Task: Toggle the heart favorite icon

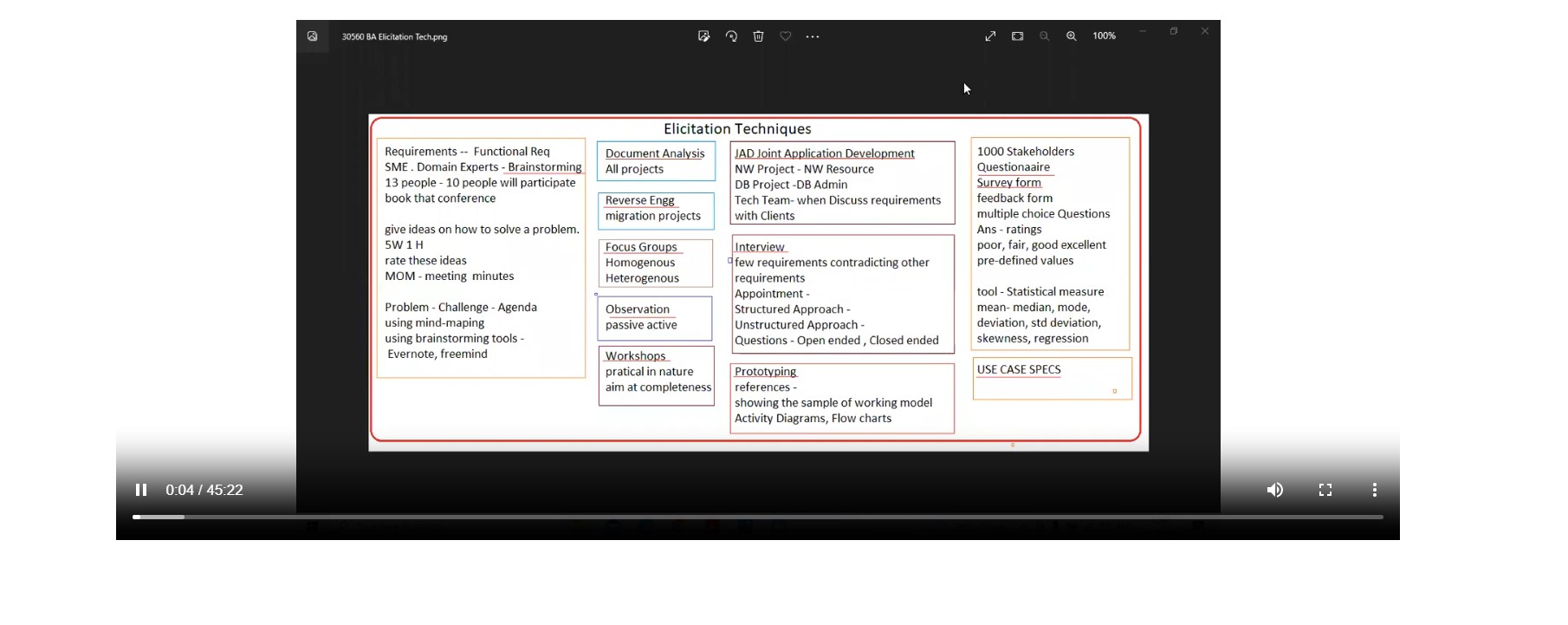Action: [786, 36]
